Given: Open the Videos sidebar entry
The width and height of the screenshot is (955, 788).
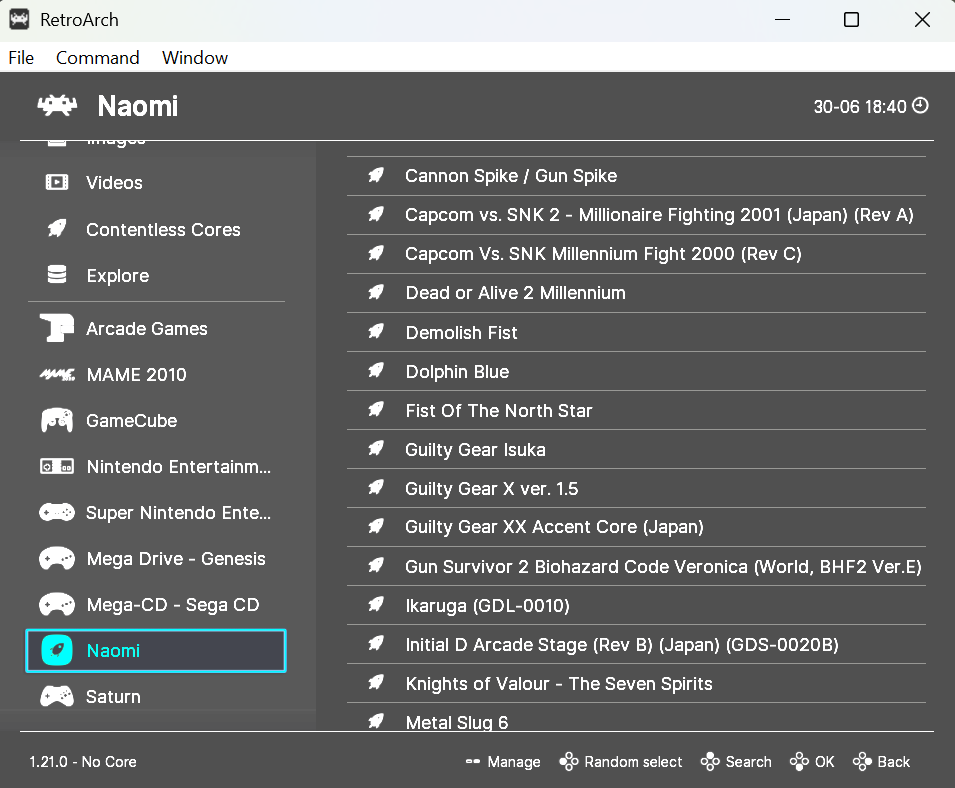Looking at the screenshot, I should pos(156,182).
